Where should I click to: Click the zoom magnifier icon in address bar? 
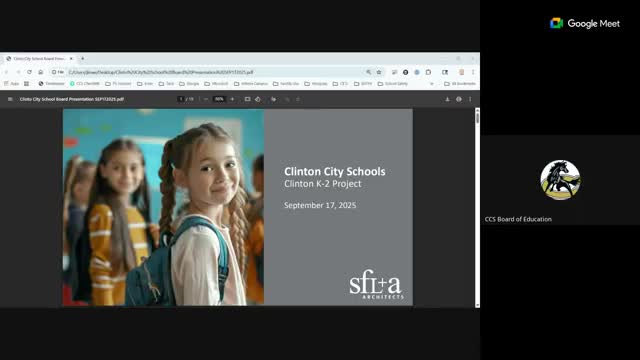coord(368,72)
